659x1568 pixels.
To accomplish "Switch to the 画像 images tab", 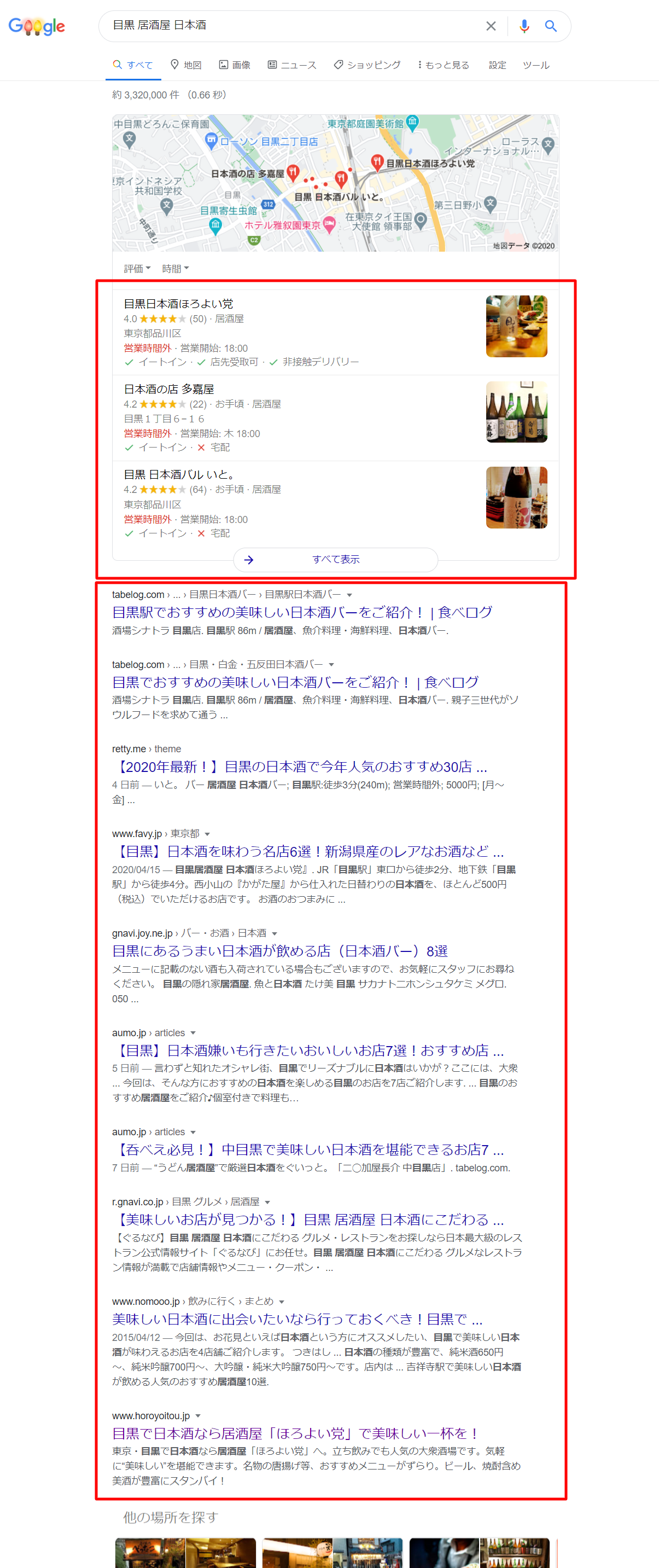I will tap(235, 65).
